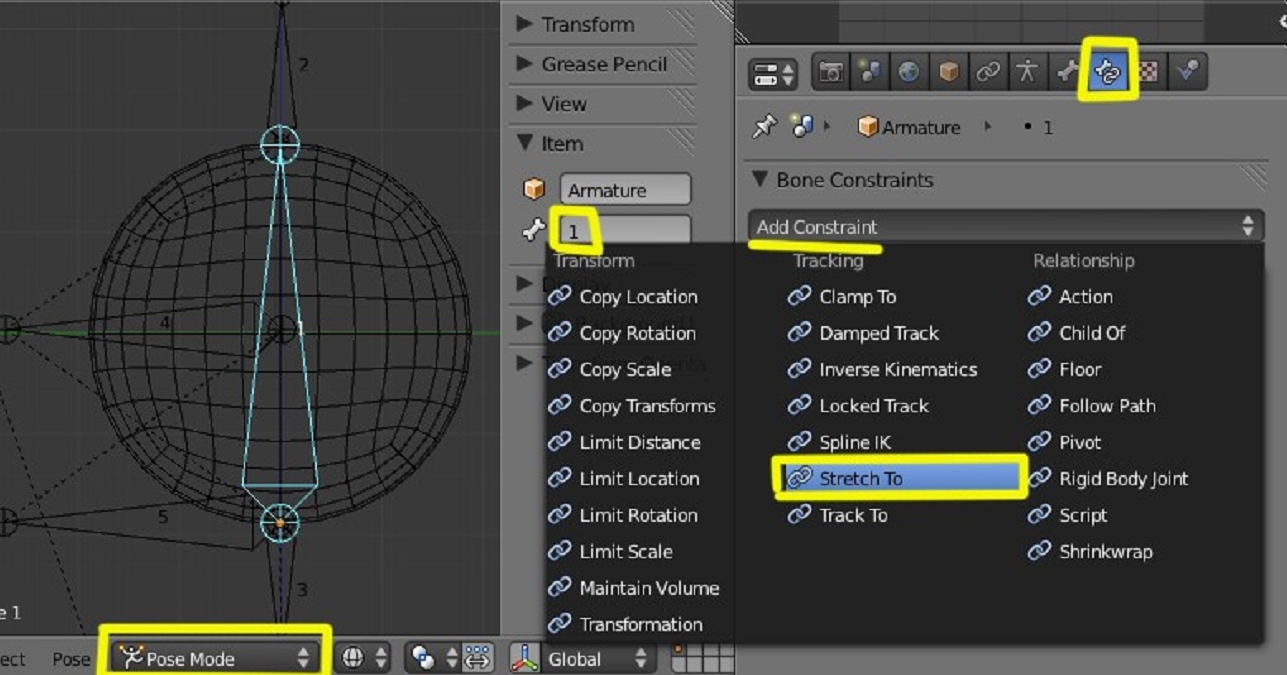Image resolution: width=1287 pixels, height=675 pixels.
Task: Open the Bone properties tab (bone icon)
Action: coord(1066,72)
